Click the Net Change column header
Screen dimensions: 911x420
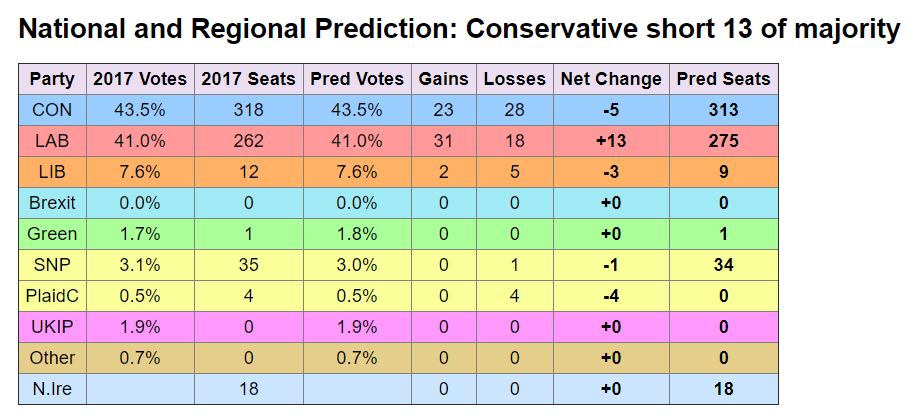coord(611,79)
